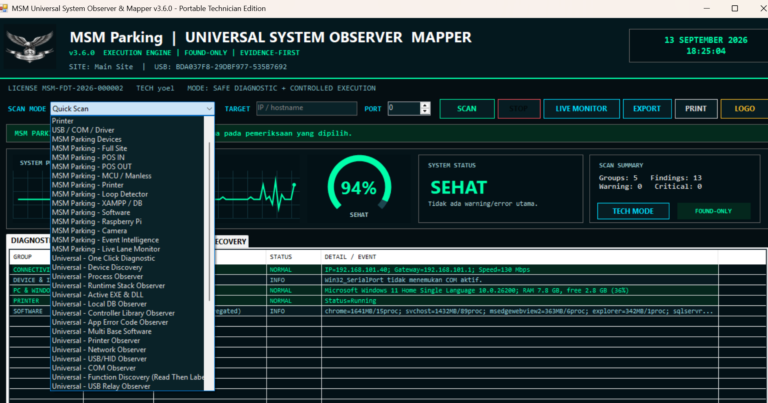The height and width of the screenshot is (403, 768).
Task: Select 'USB / COM / Driver' option
Action: (x=83, y=130)
